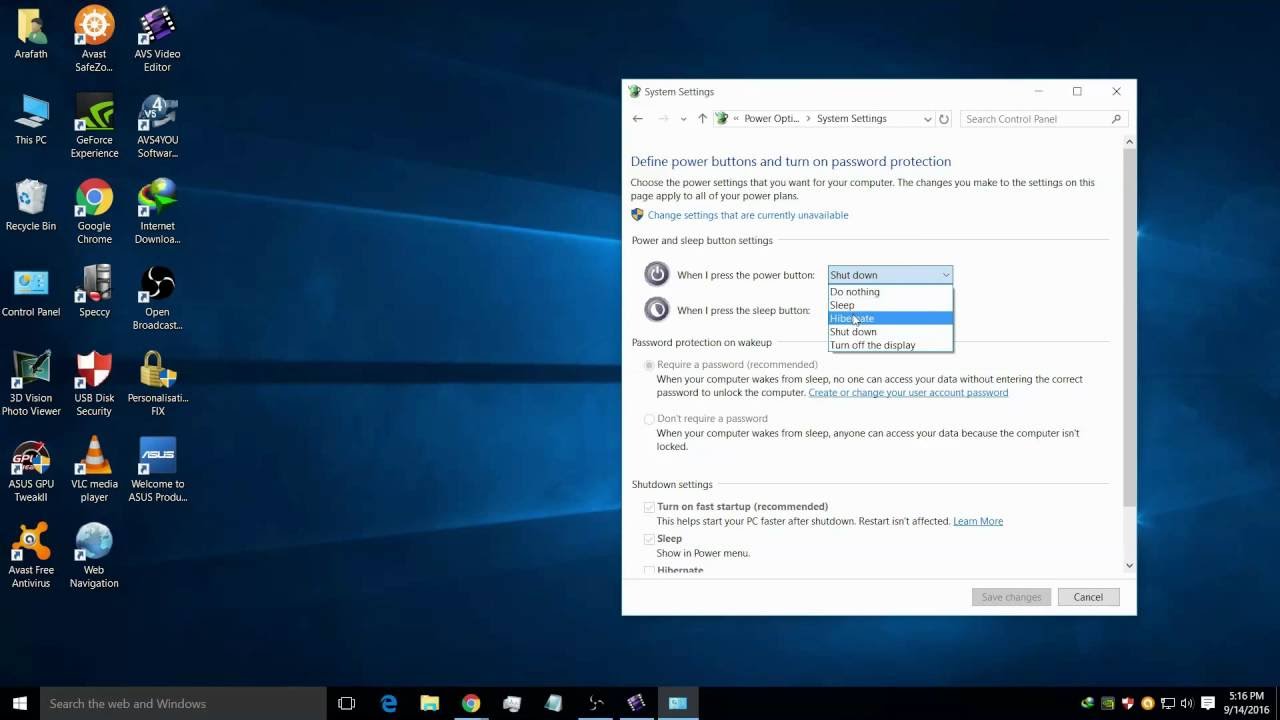Choose Hibernate from the dropdown list
Screen dimensions: 1280x720
click(x=890, y=318)
